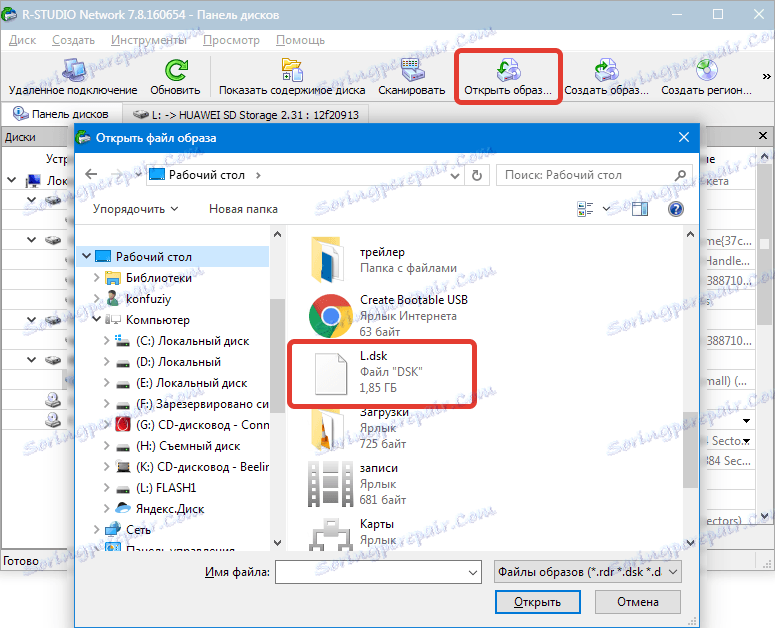Open the Помощь menu
This screenshot has height=628, width=775.
pyautogui.click(x=301, y=40)
